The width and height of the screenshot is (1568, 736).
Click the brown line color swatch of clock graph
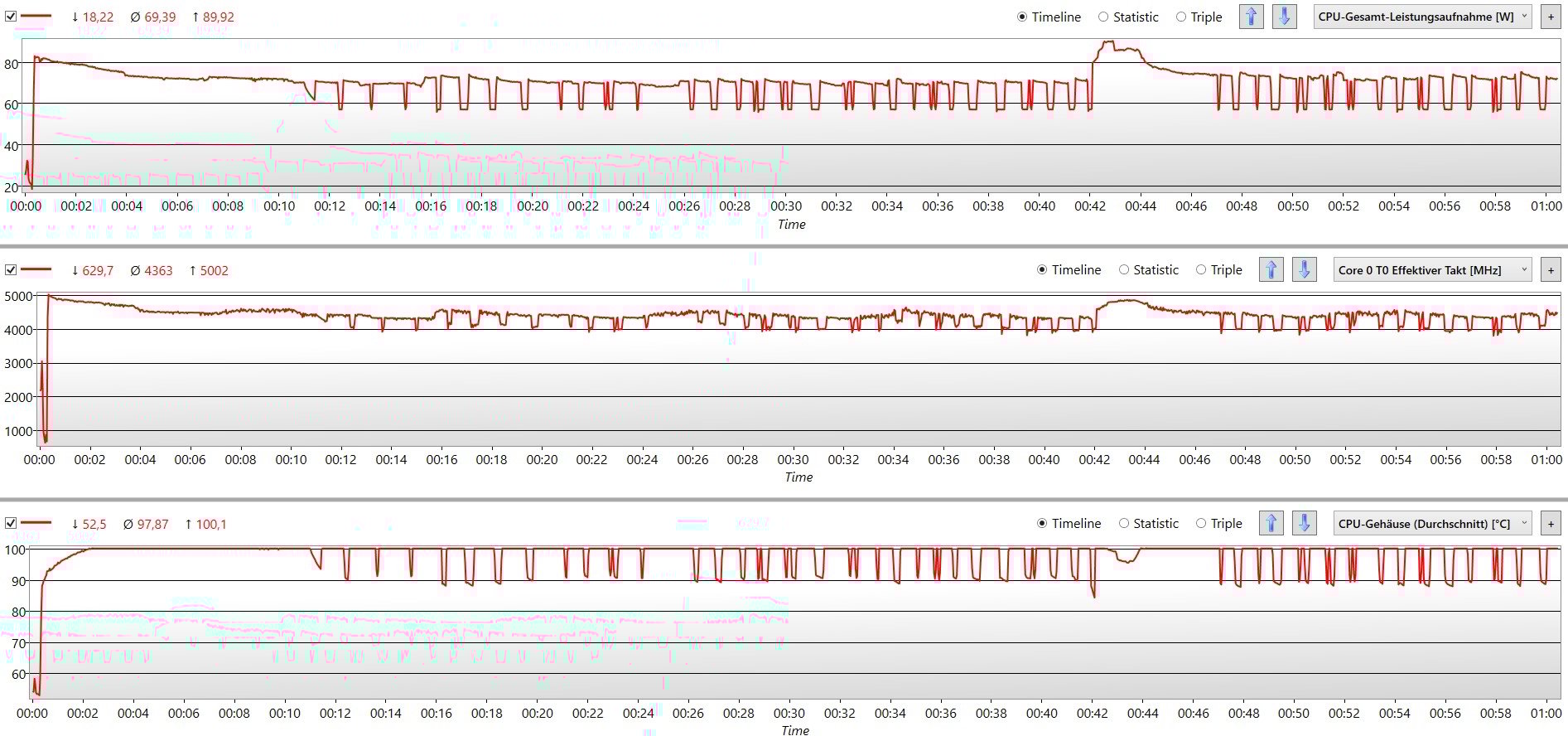(36, 269)
